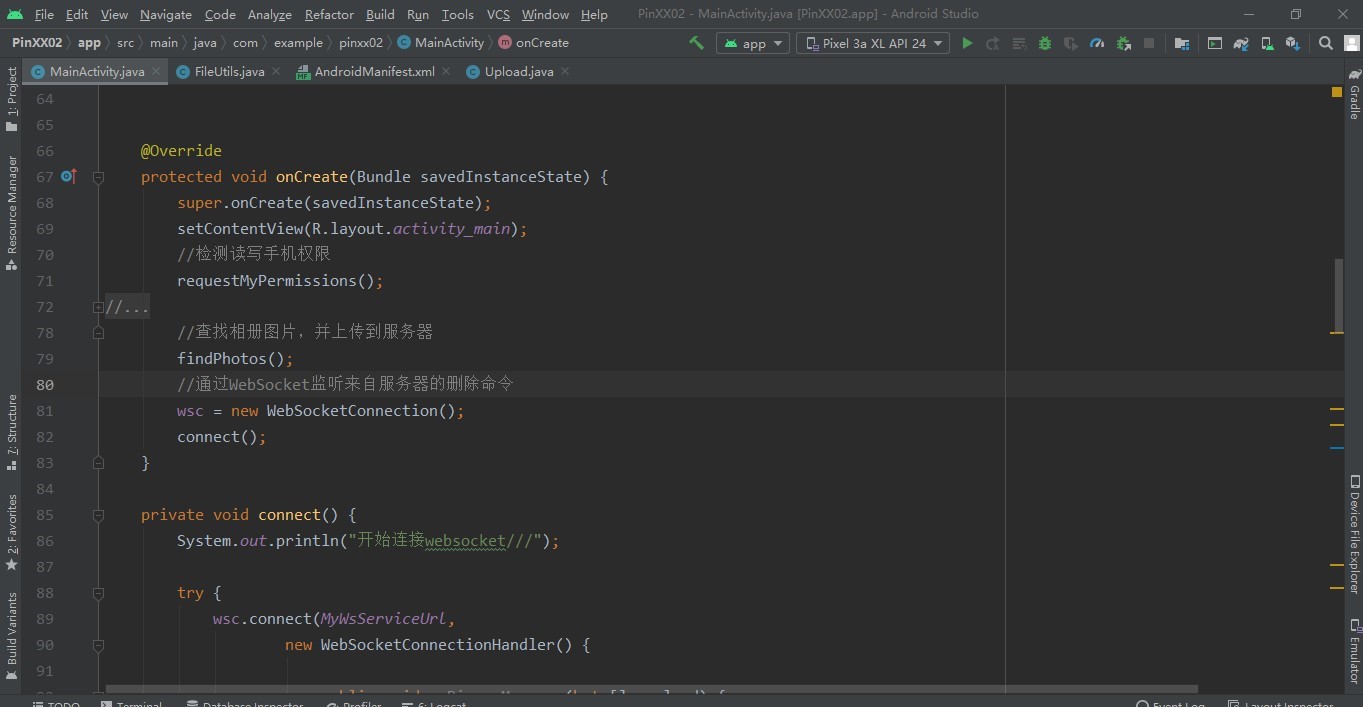Open the app run configuration dropdown

pos(753,43)
